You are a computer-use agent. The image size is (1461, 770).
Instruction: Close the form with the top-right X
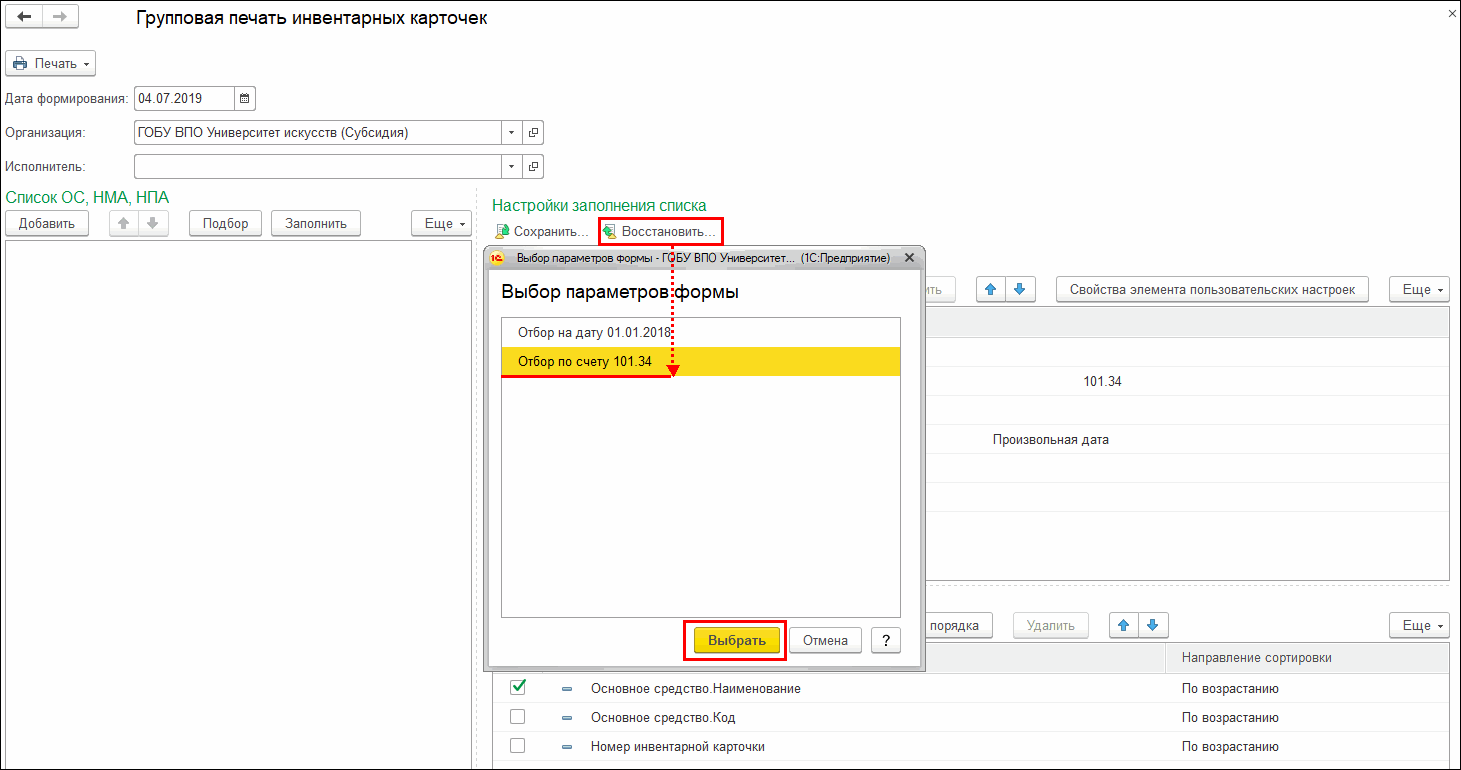point(1451,15)
